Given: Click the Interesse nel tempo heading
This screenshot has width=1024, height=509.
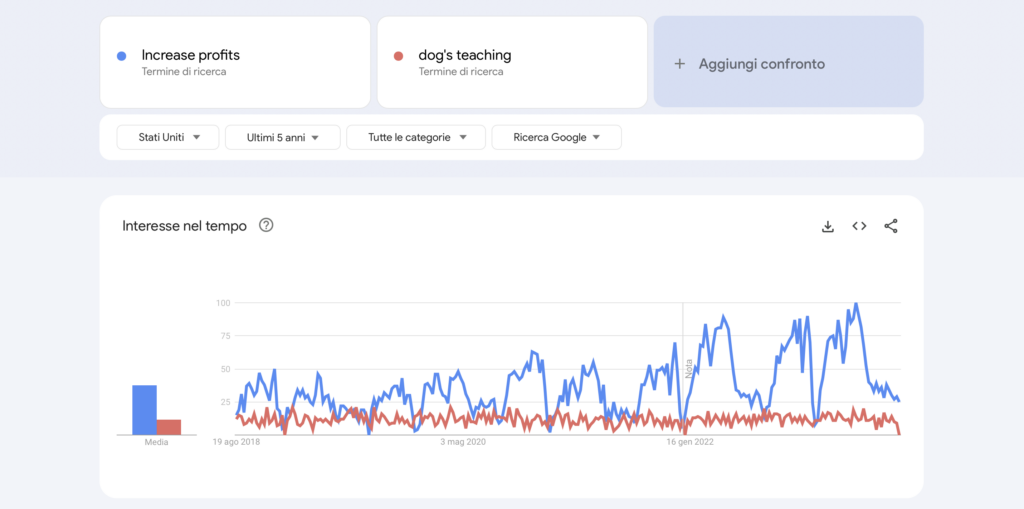Looking at the screenshot, I should (184, 226).
